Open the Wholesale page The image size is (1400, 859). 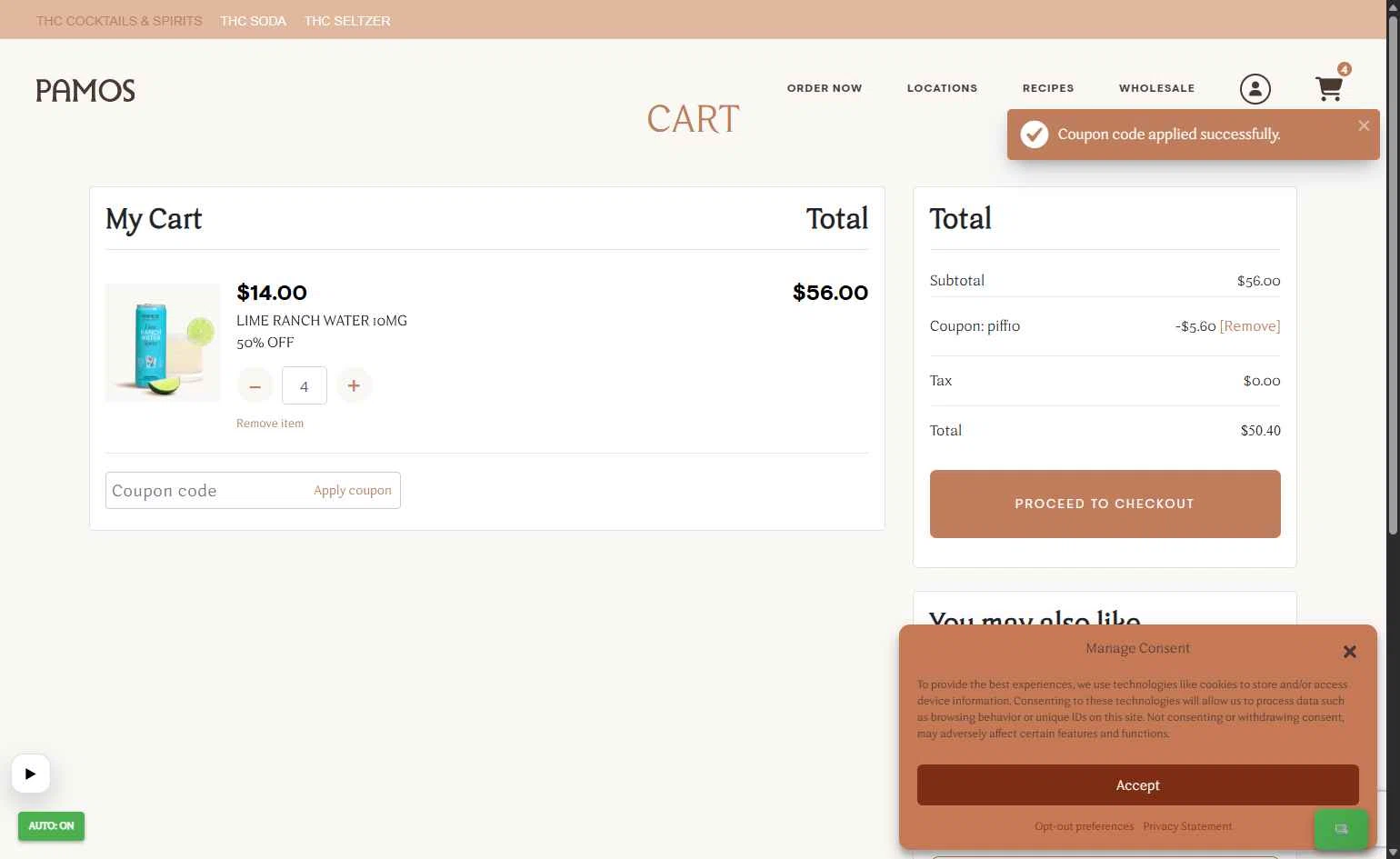(x=1156, y=88)
